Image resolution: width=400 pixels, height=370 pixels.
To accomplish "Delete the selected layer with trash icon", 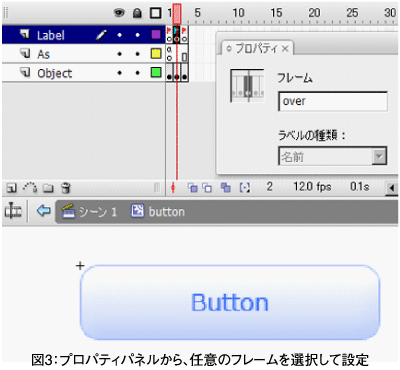I will (x=66, y=188).
